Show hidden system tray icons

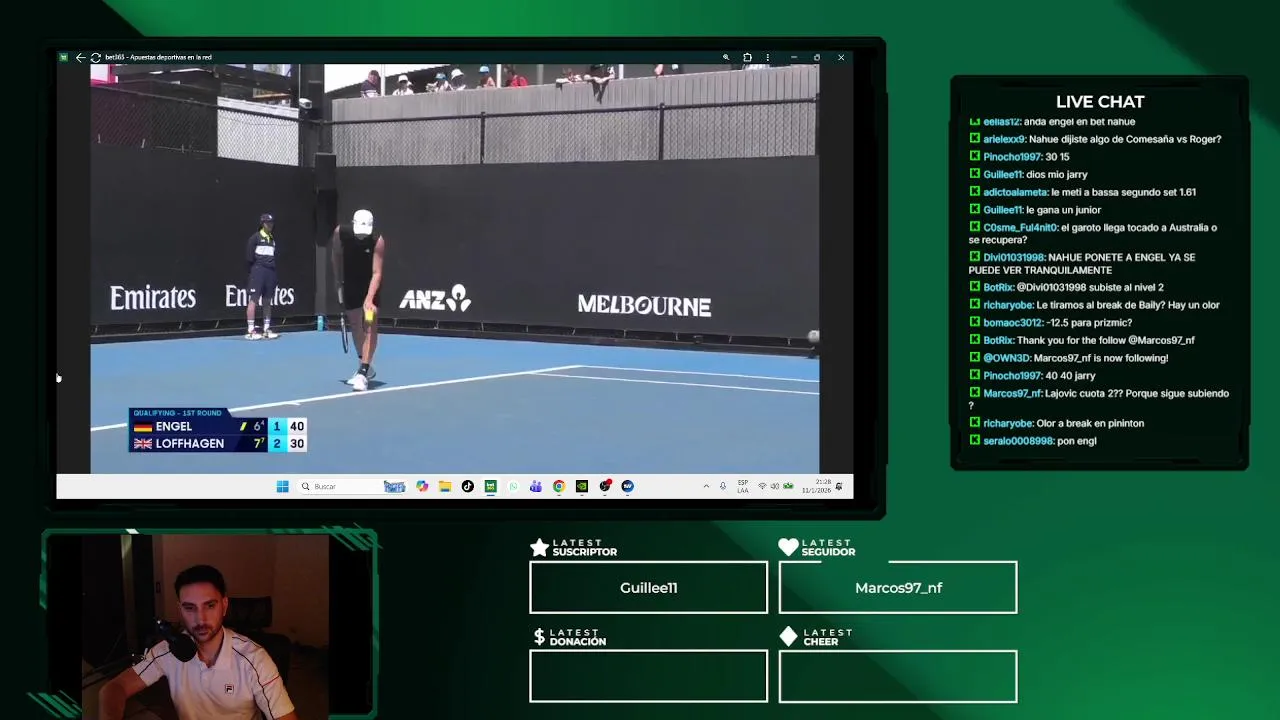(706, 486)
